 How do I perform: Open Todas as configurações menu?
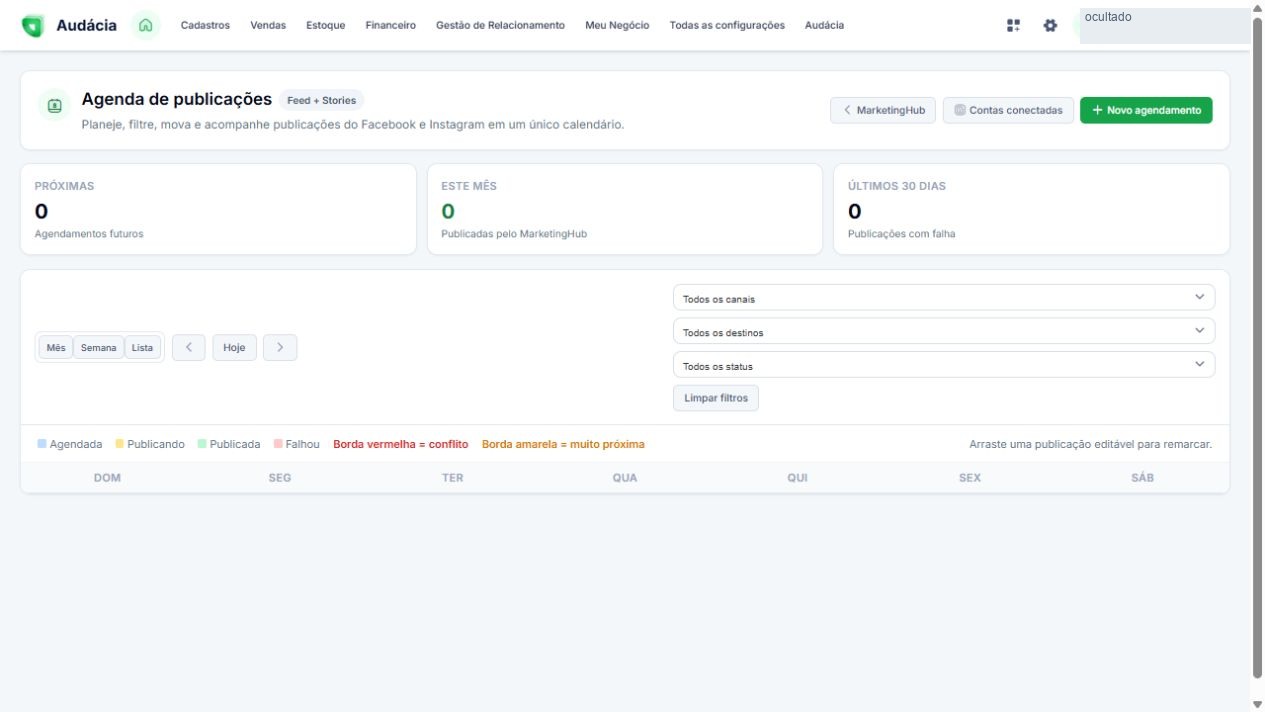pos(727,26)
